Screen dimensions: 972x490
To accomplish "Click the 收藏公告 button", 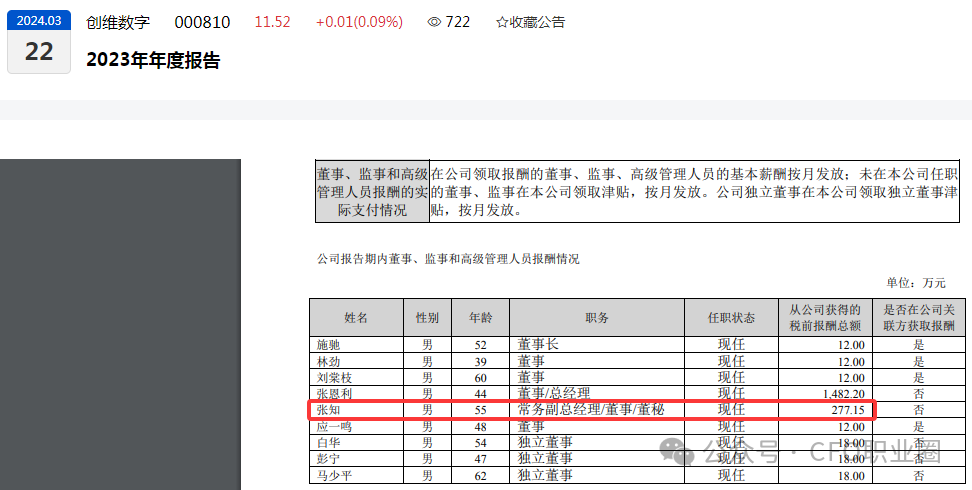I will click(x=531, y=22).
